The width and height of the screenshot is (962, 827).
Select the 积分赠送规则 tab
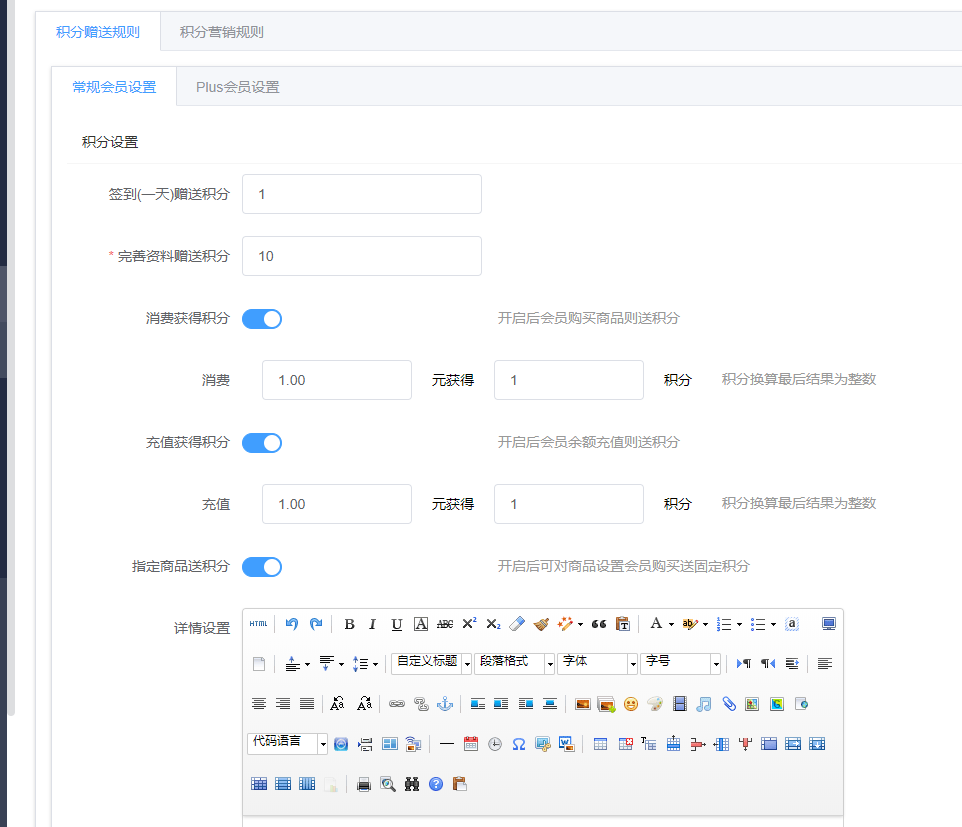pos(98,32)
